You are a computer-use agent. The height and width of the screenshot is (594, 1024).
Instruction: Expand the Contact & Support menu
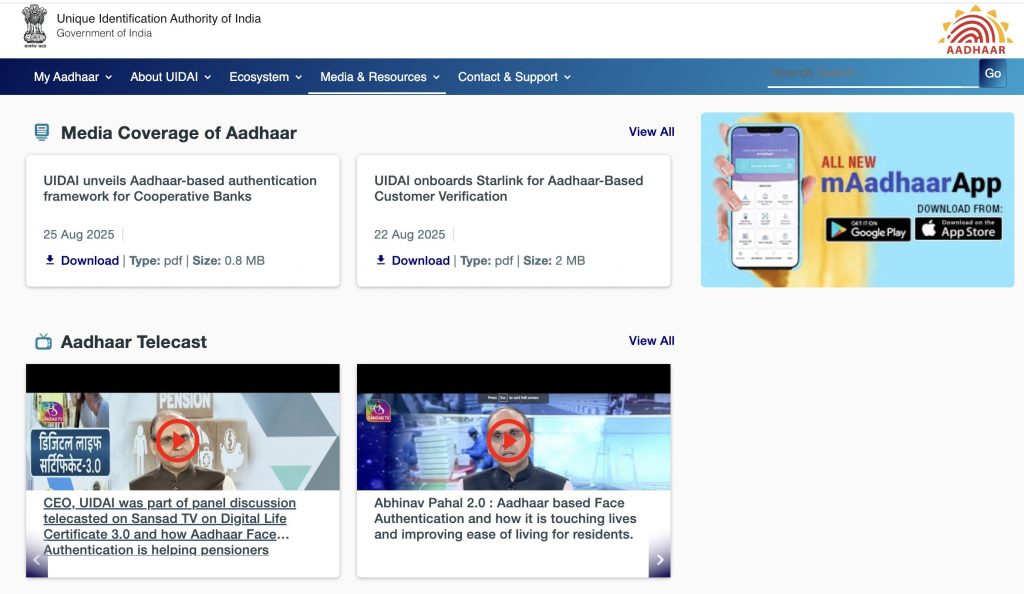514,77
